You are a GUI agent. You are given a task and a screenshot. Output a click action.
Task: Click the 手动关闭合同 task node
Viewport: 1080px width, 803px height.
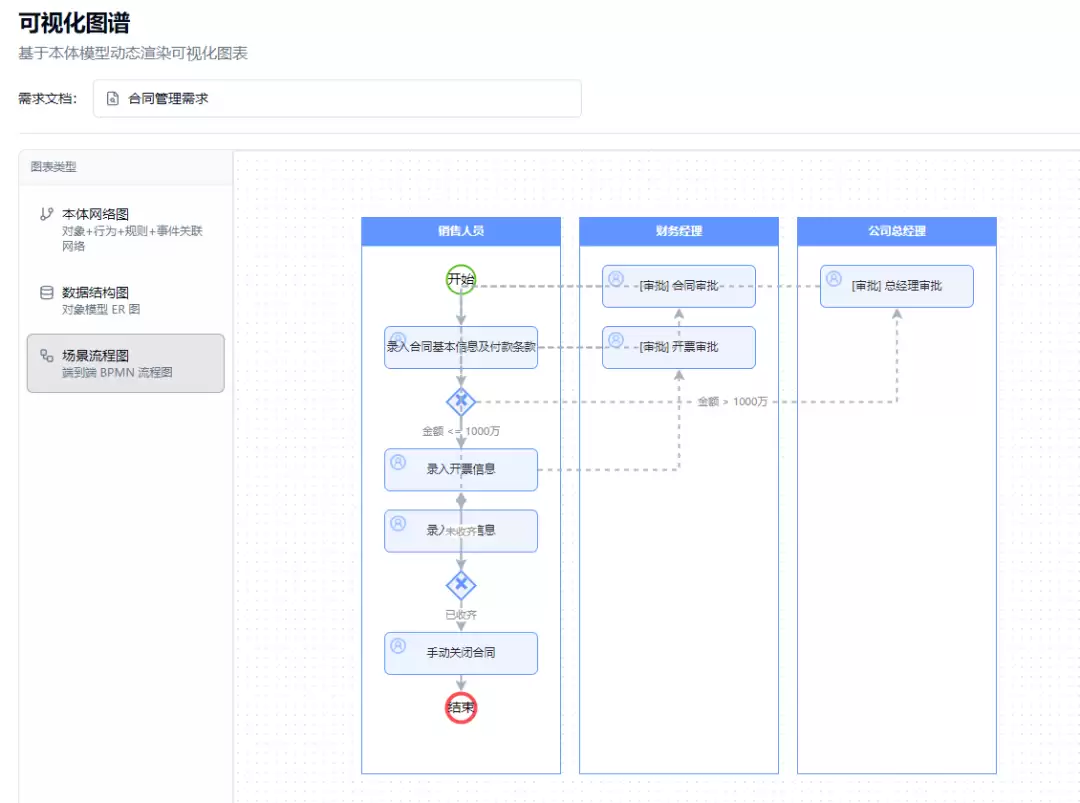(461, 653)
